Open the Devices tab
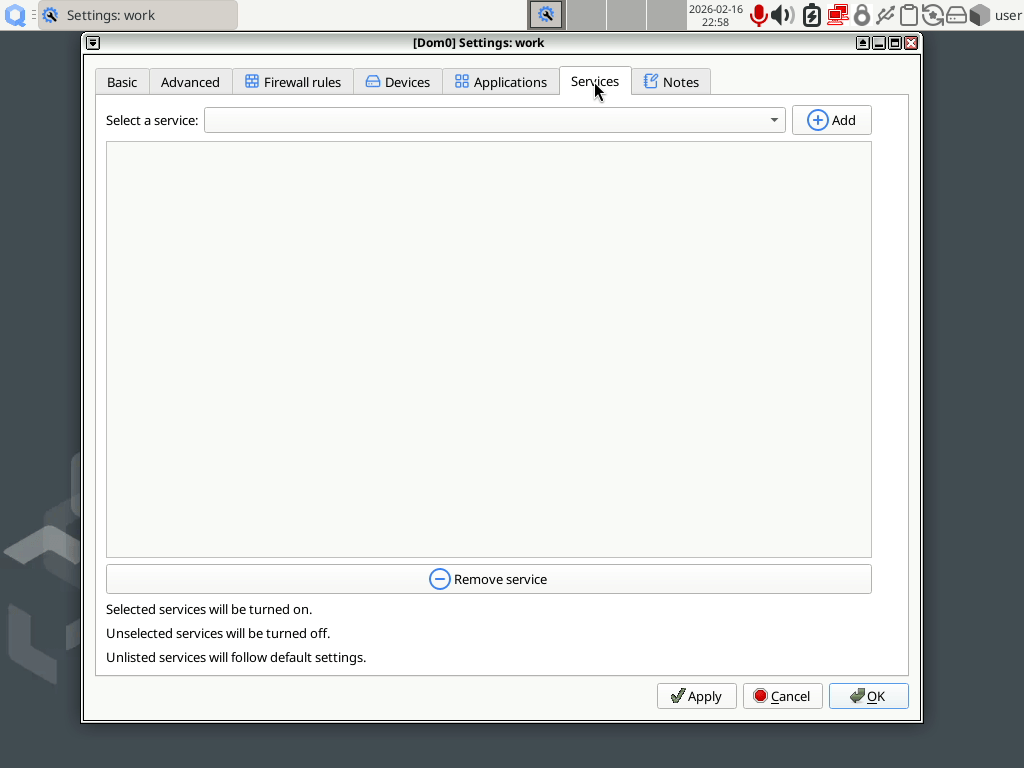Screen dimensions: 1024x768 pyautogui.click(x=398, y=82)
